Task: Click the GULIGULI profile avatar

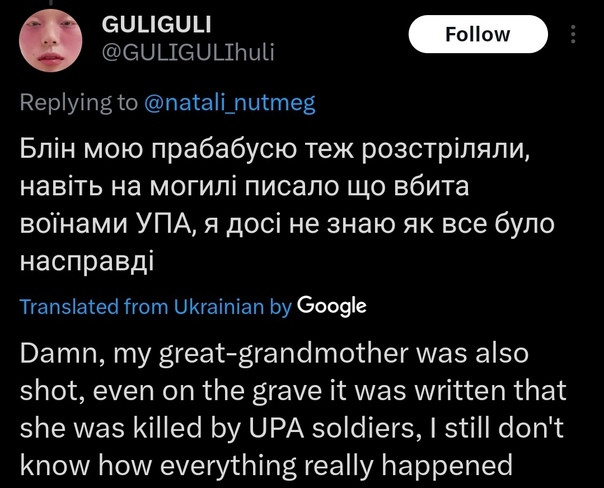Action: [50, 40]
